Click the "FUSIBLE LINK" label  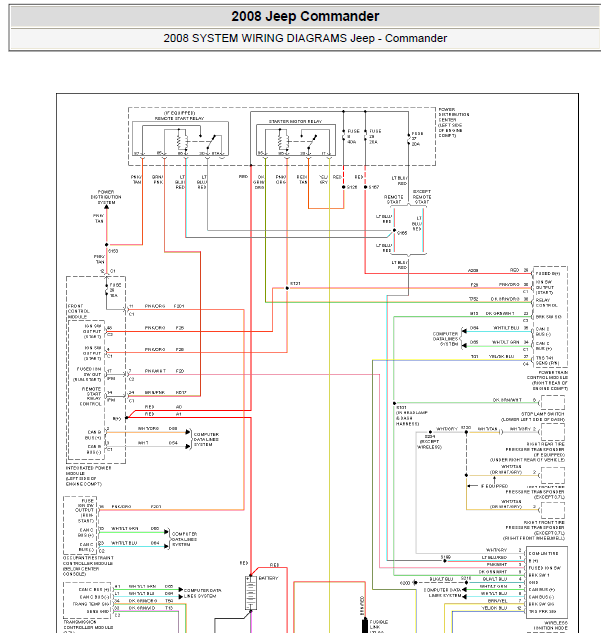[379, 625]
